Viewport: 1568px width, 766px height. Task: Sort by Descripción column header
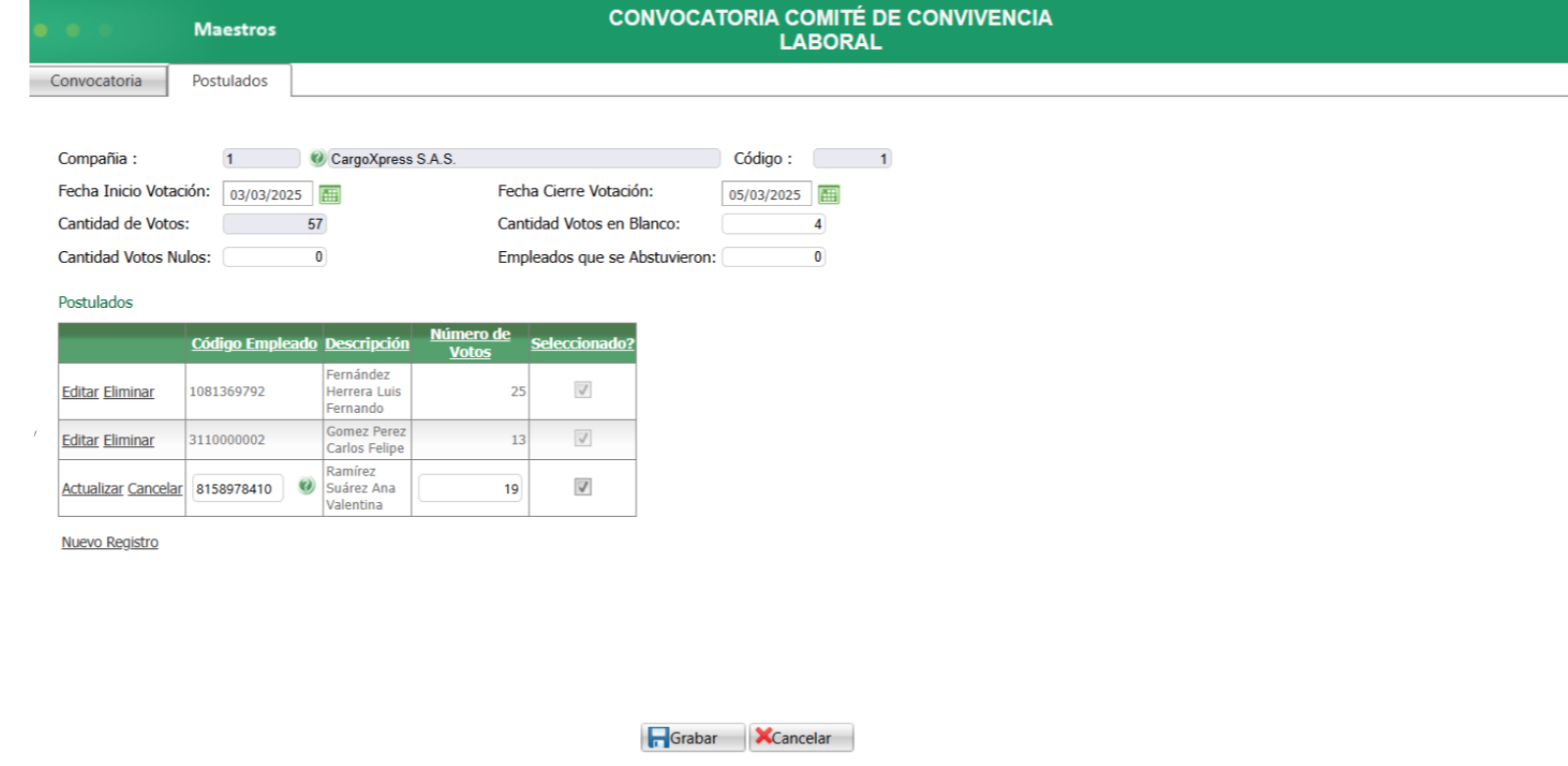click(367, 343)
